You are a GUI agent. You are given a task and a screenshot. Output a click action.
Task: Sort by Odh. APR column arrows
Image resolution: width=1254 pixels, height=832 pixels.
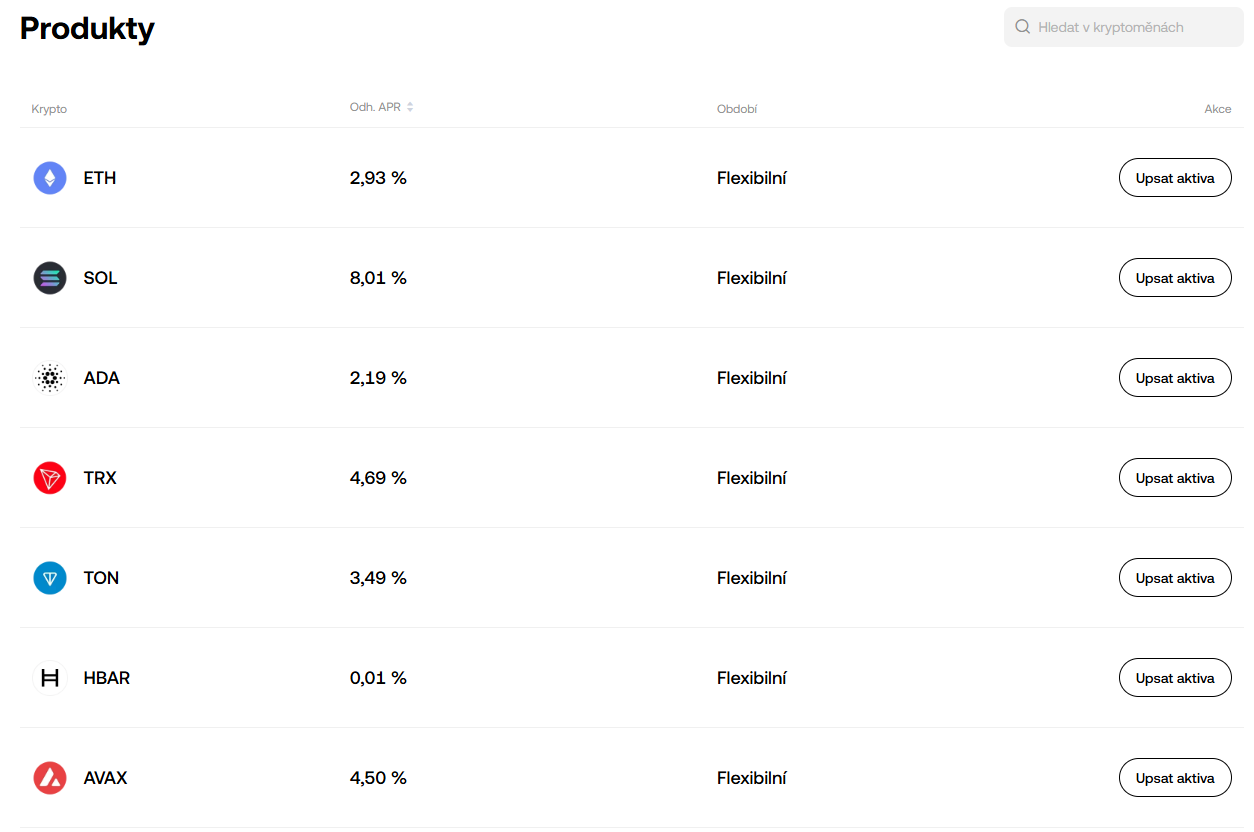410,107
